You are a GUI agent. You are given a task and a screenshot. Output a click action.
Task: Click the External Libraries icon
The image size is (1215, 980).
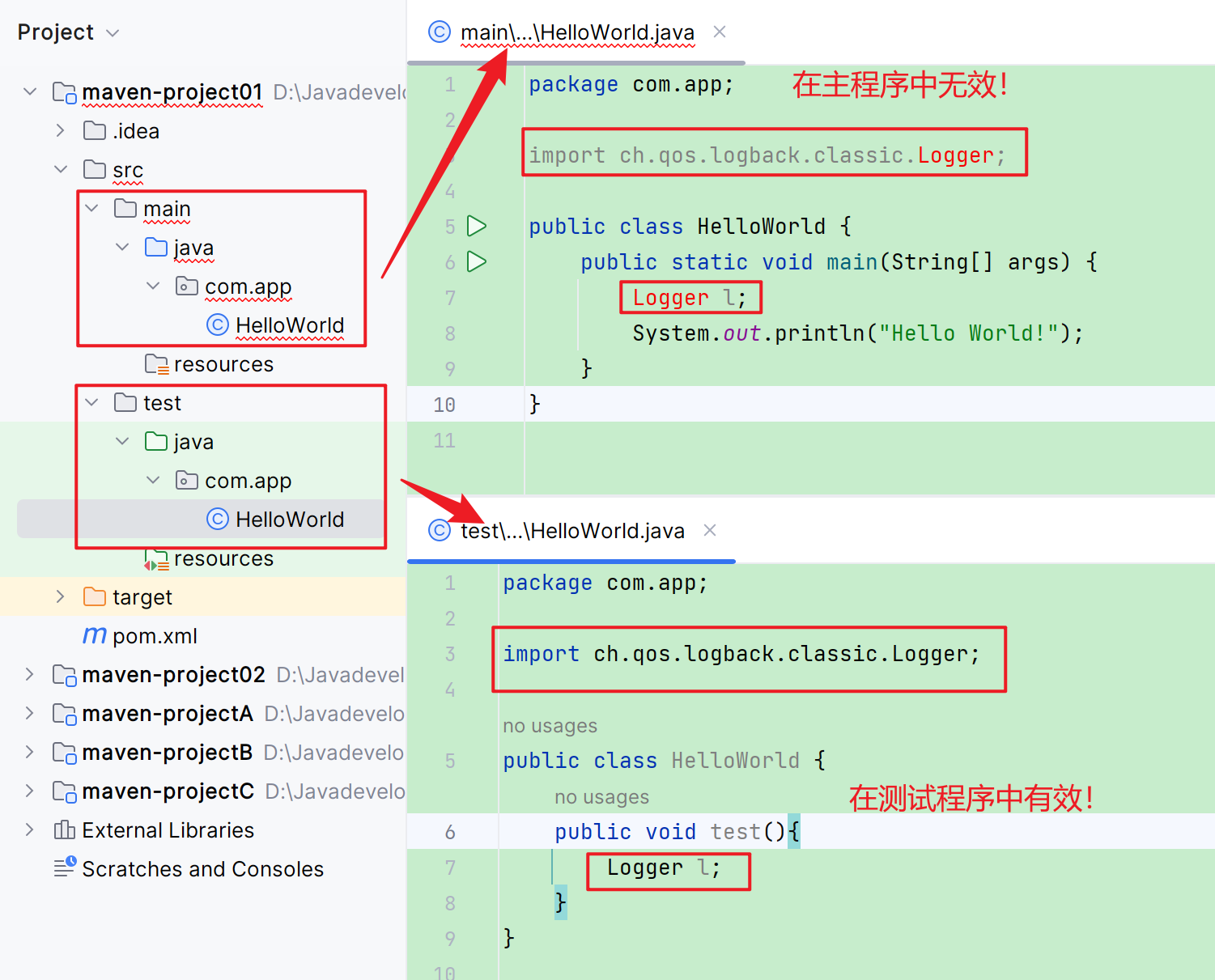click(64, 829)
